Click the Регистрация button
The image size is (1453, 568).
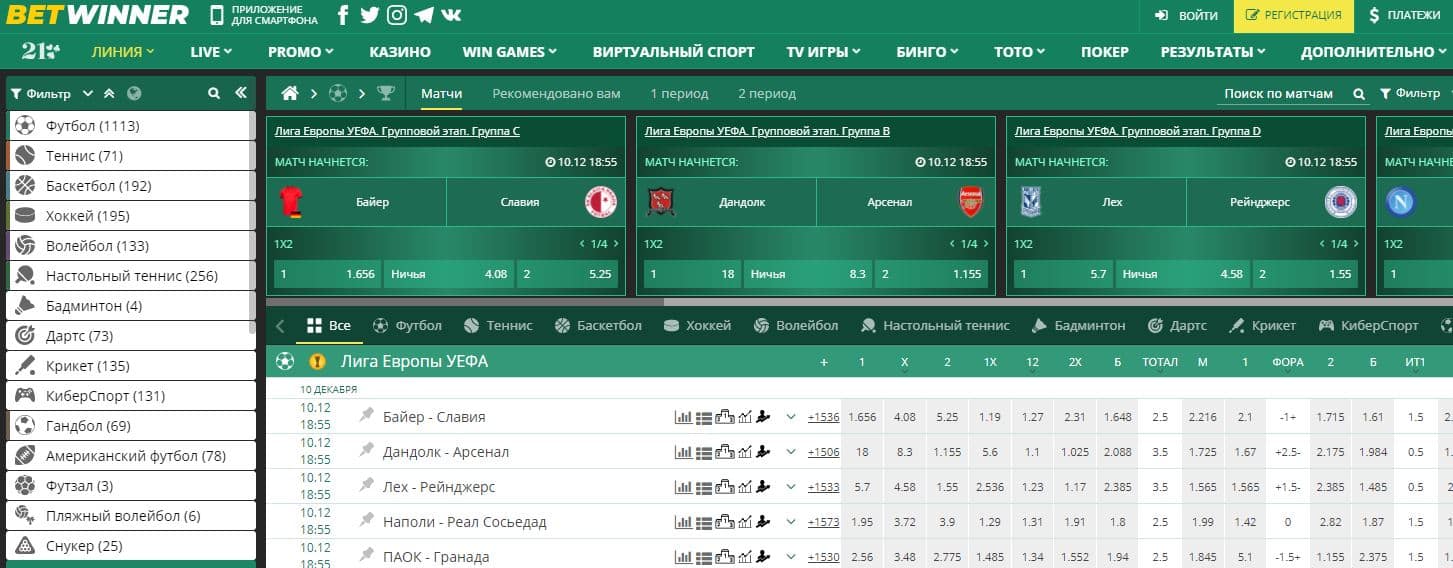coord(1293,16)
